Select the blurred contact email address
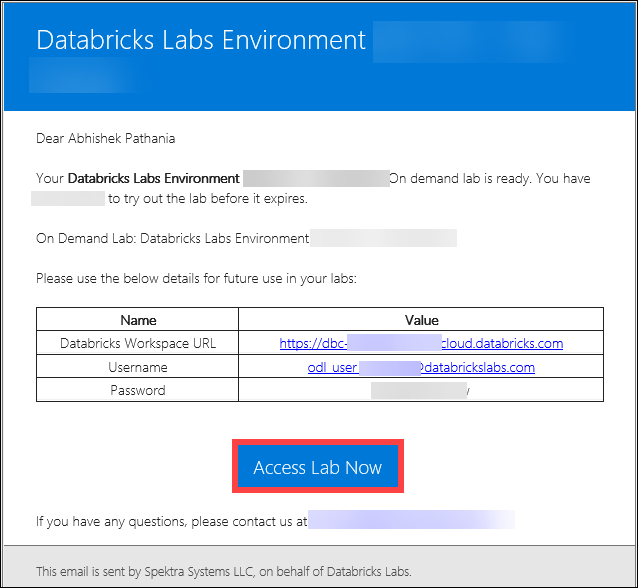 (x=411, y=519)
